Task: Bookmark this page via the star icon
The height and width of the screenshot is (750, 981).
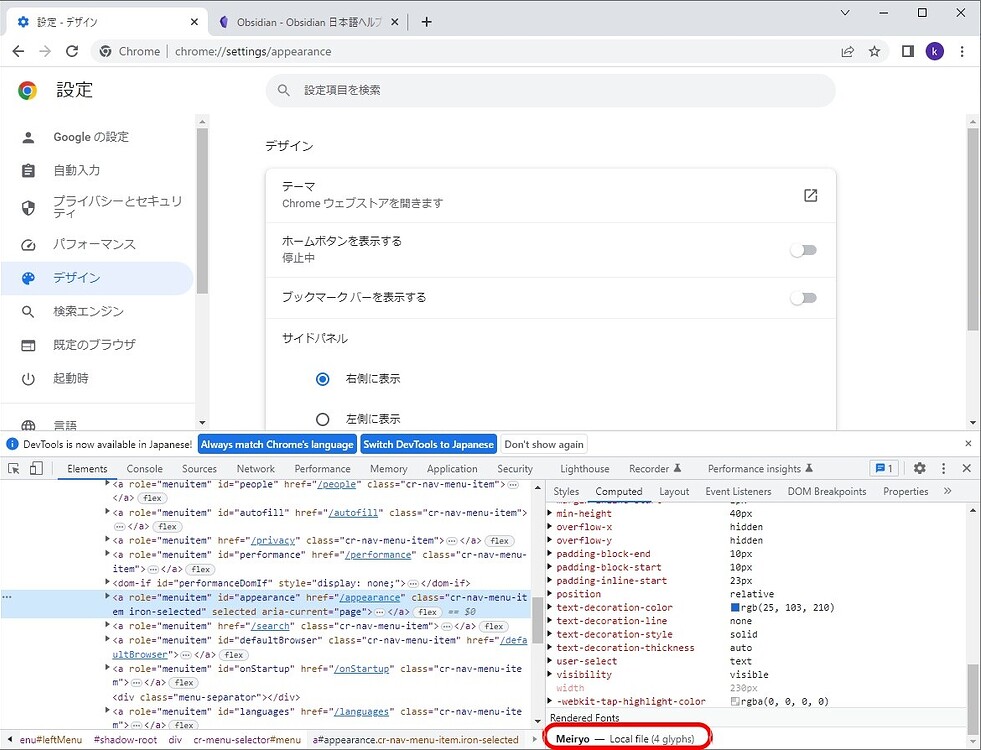Action: (874, 50)
